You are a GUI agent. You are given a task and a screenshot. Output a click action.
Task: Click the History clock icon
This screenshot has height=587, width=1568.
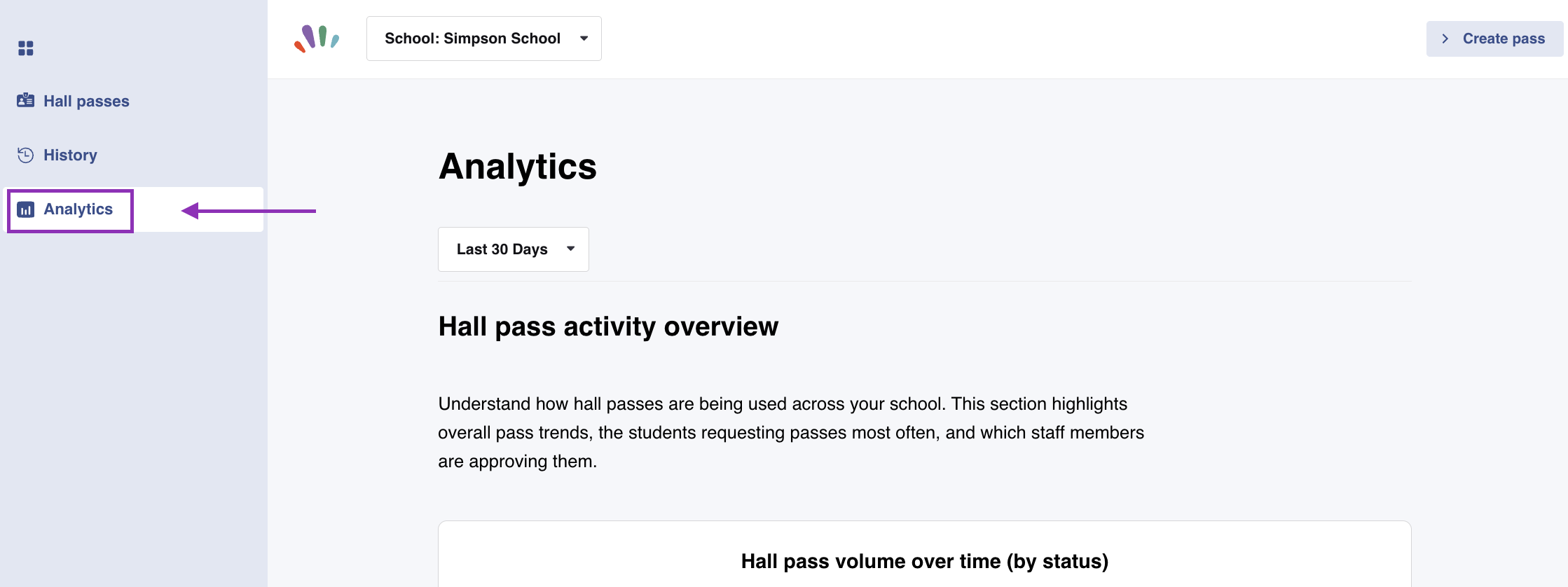coord(26,155)
